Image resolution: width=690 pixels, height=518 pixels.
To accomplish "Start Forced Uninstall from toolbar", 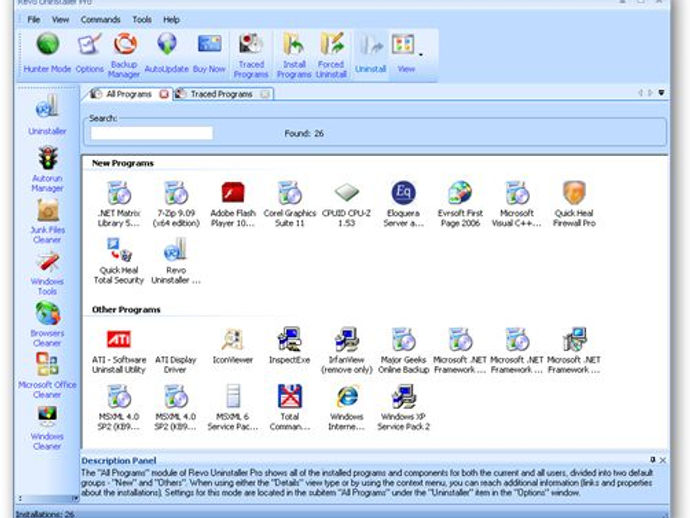I will click(331, 55).
